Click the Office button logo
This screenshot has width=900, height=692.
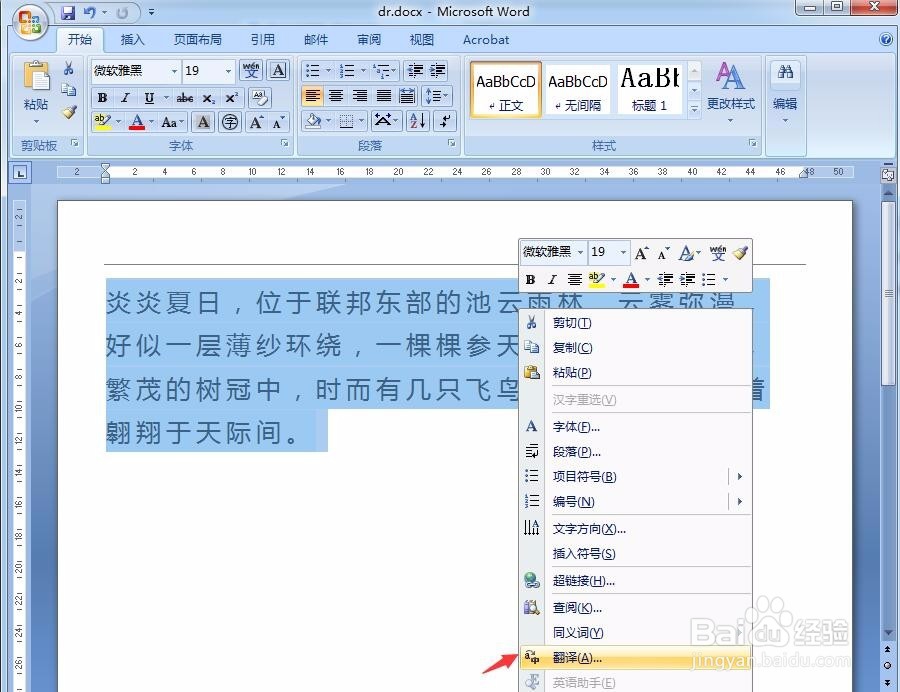coord(29,22)
